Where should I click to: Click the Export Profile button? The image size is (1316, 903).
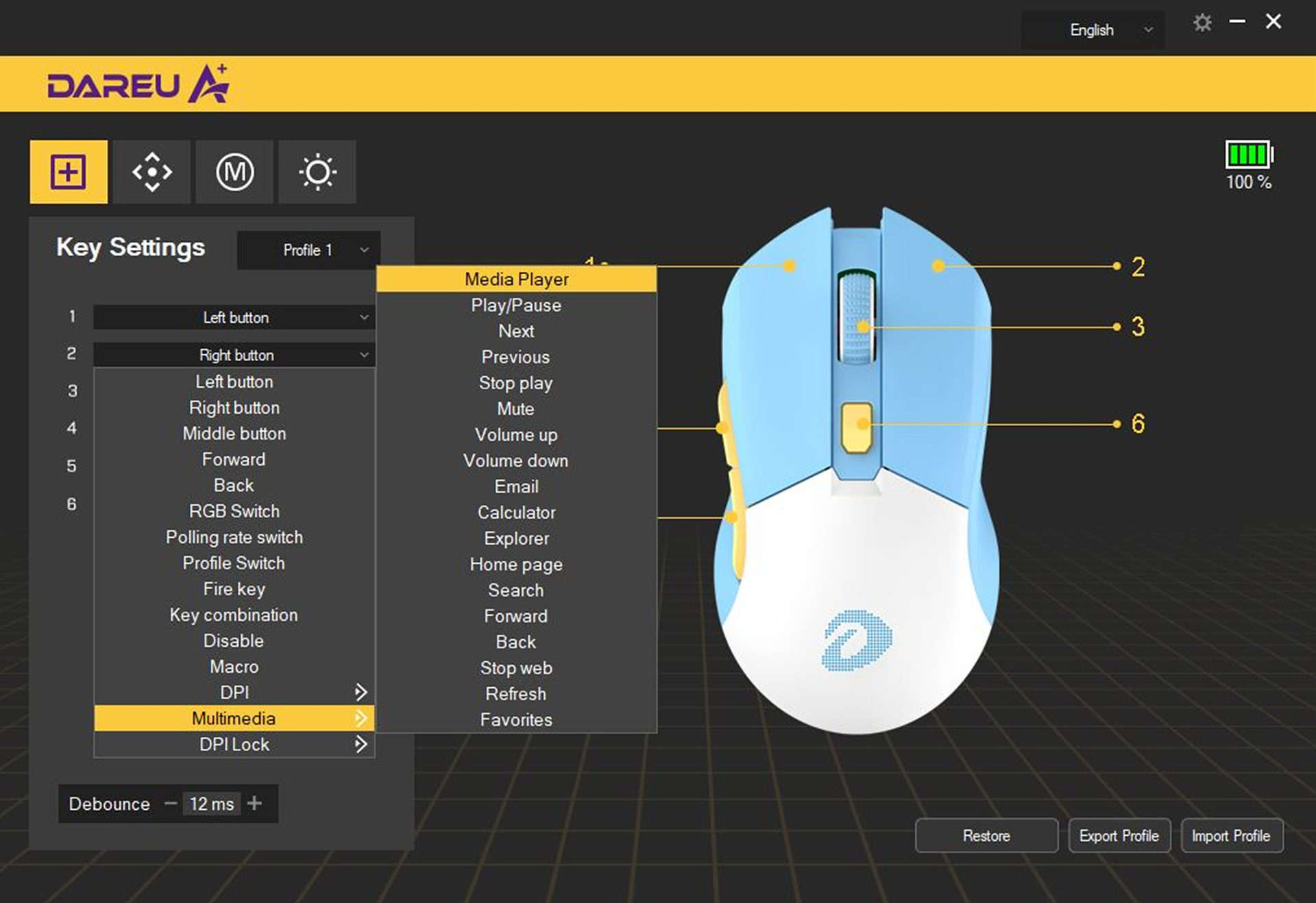(1119, 835)
